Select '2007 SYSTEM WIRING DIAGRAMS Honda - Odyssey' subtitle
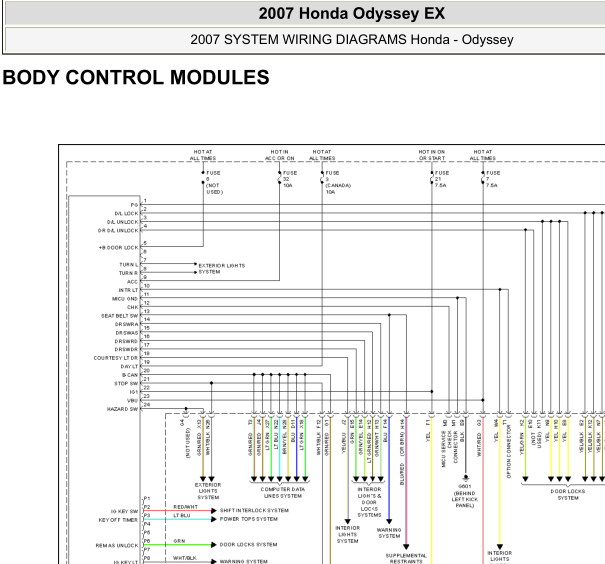Screen dimensions: 605x564 pyautogui.click(x=352, y=40)
